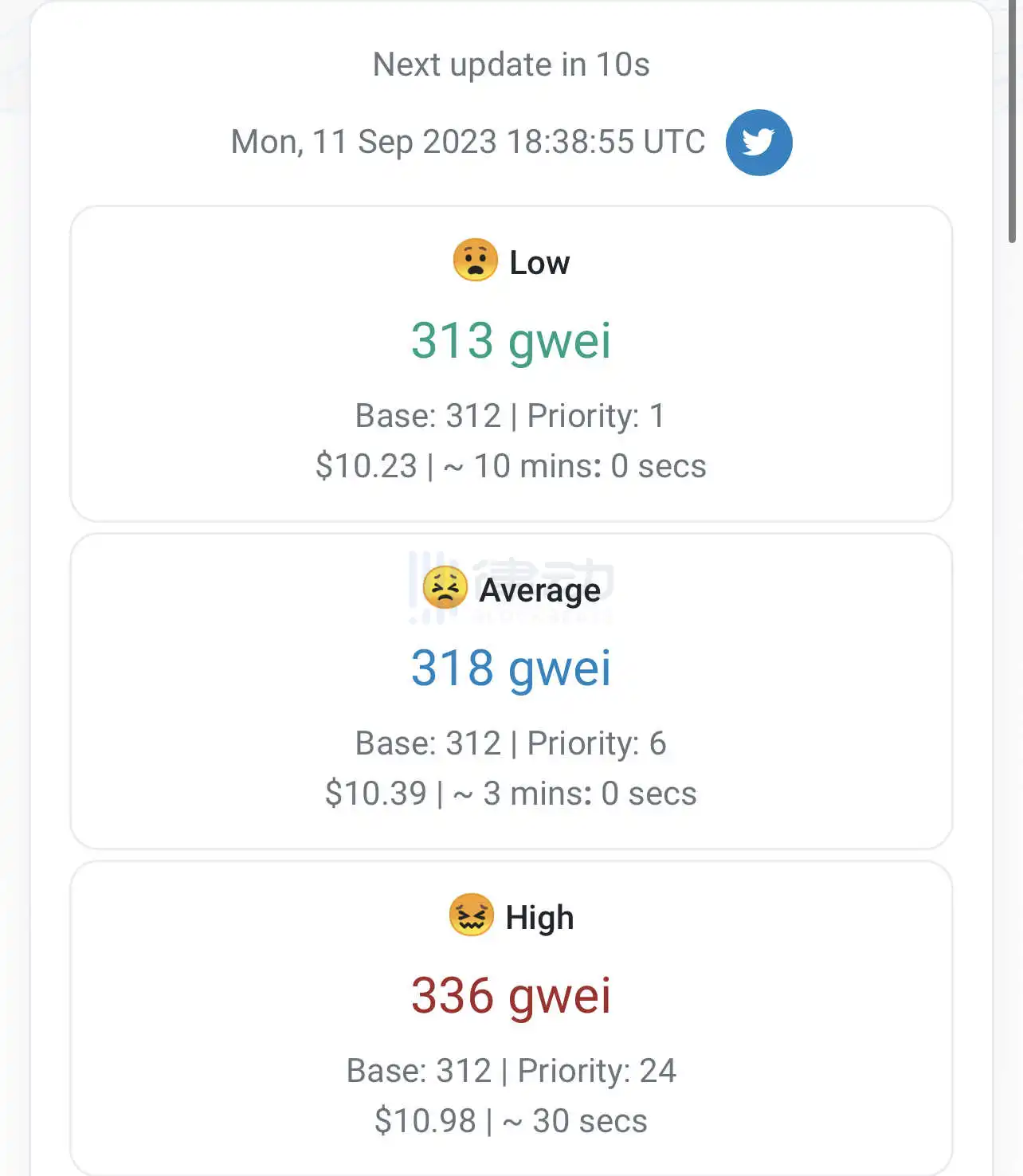Click the persevering face emoji beside Average
This screenshot has width=1023, height=1176.
tap(445, 588)
